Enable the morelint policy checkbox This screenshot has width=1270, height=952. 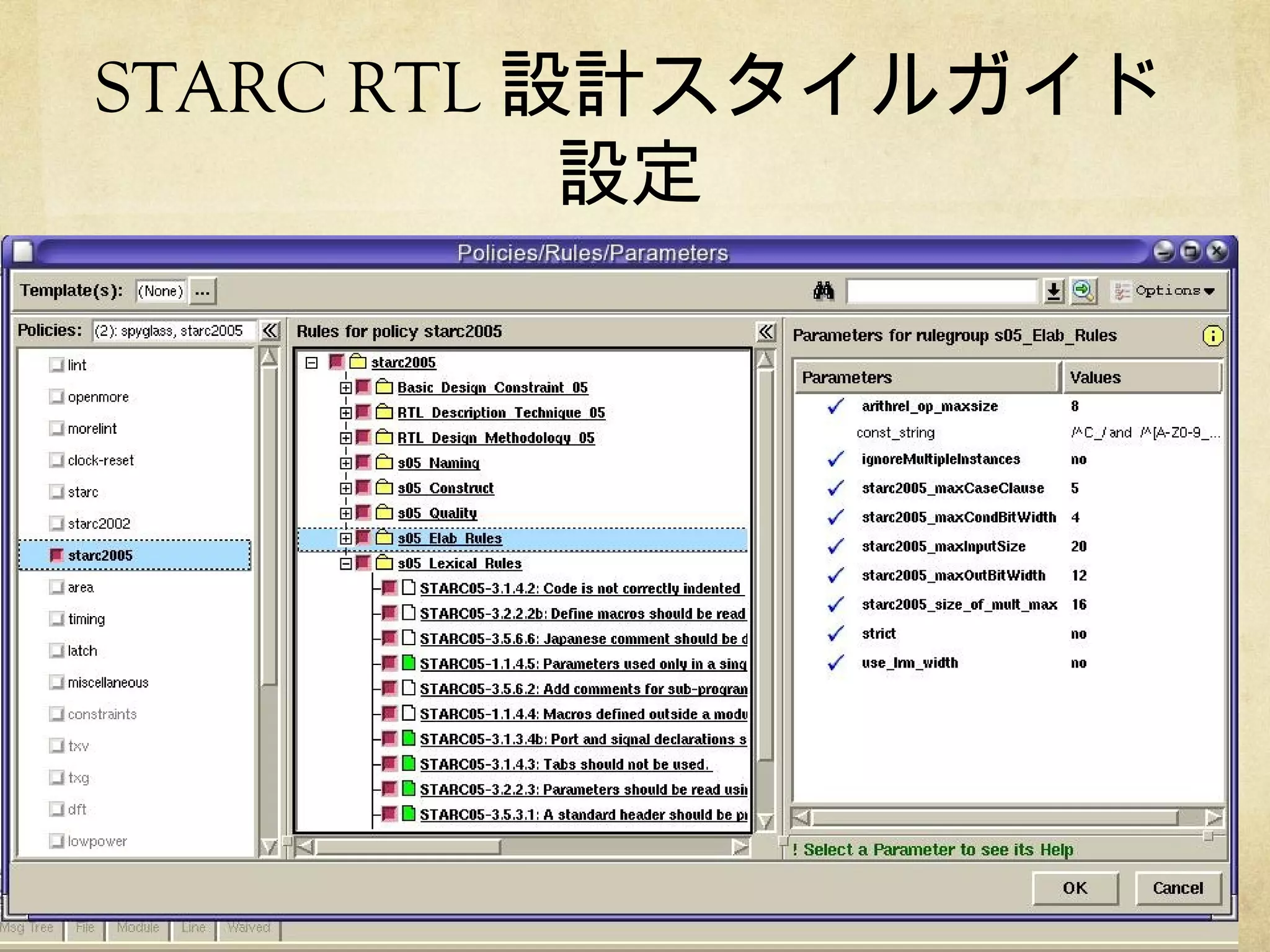[x=56, y=428]
